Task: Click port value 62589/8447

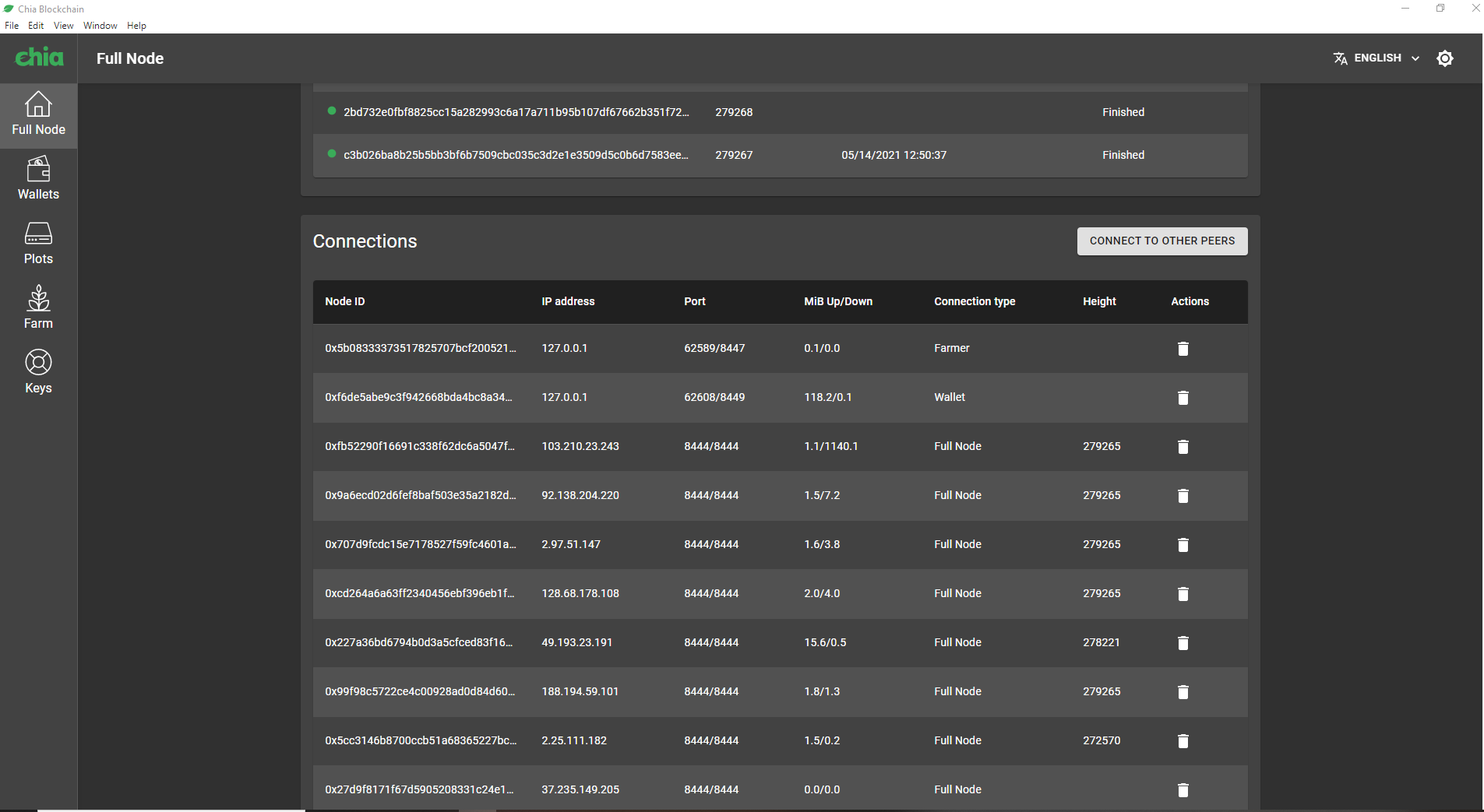Action: click(714, 348)
